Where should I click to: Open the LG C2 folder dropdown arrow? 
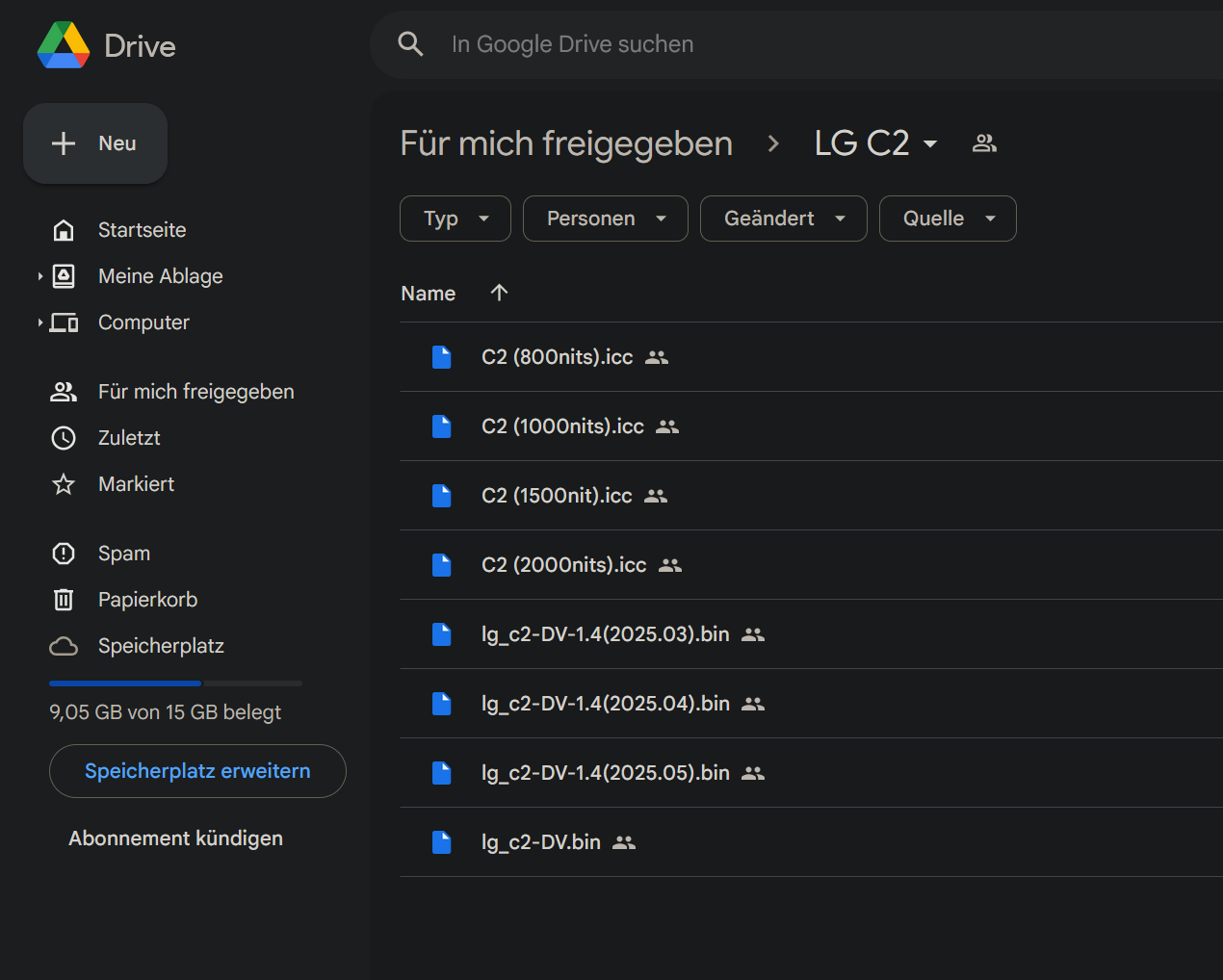tap(930, 143)
